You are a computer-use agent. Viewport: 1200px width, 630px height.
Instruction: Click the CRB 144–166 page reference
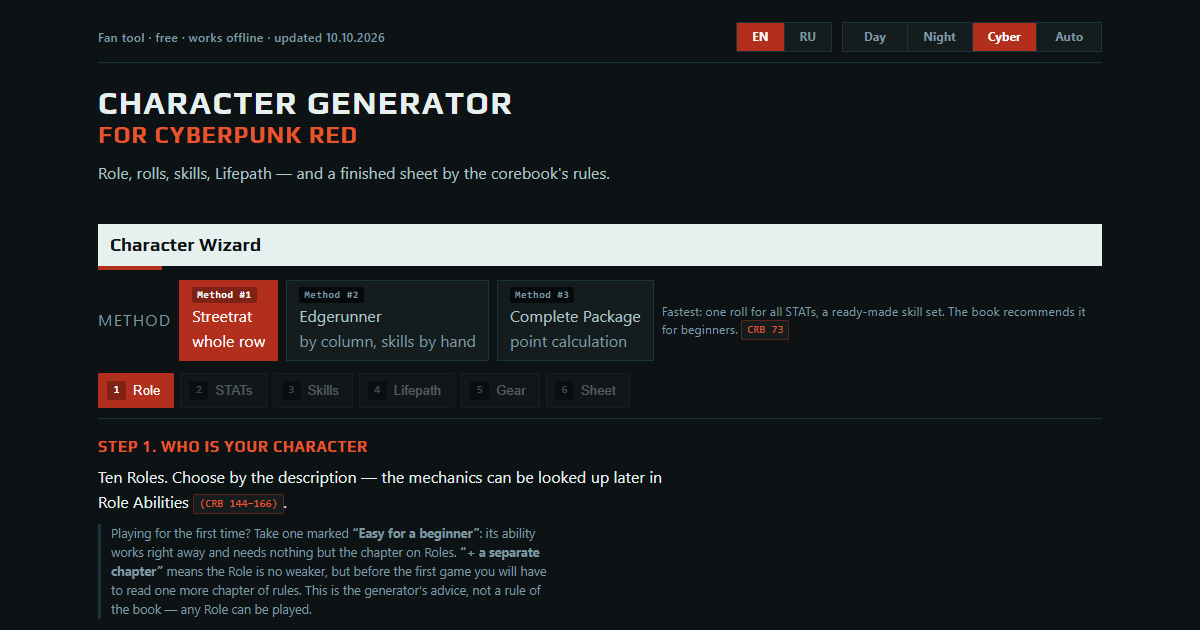point(238,503)
